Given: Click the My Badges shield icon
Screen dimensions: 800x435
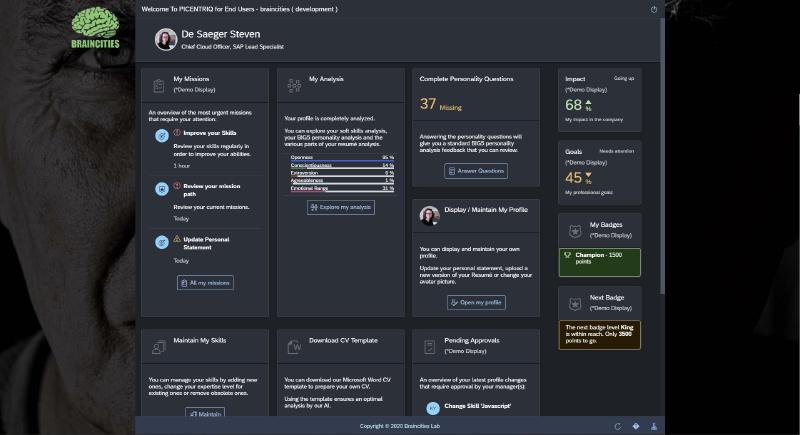Looking at the screenshot, I should click(575, 231).
